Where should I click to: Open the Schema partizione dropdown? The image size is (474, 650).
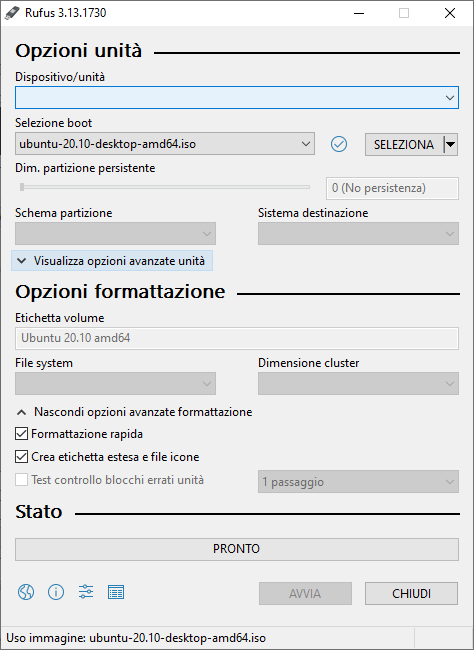coord(115,233)
